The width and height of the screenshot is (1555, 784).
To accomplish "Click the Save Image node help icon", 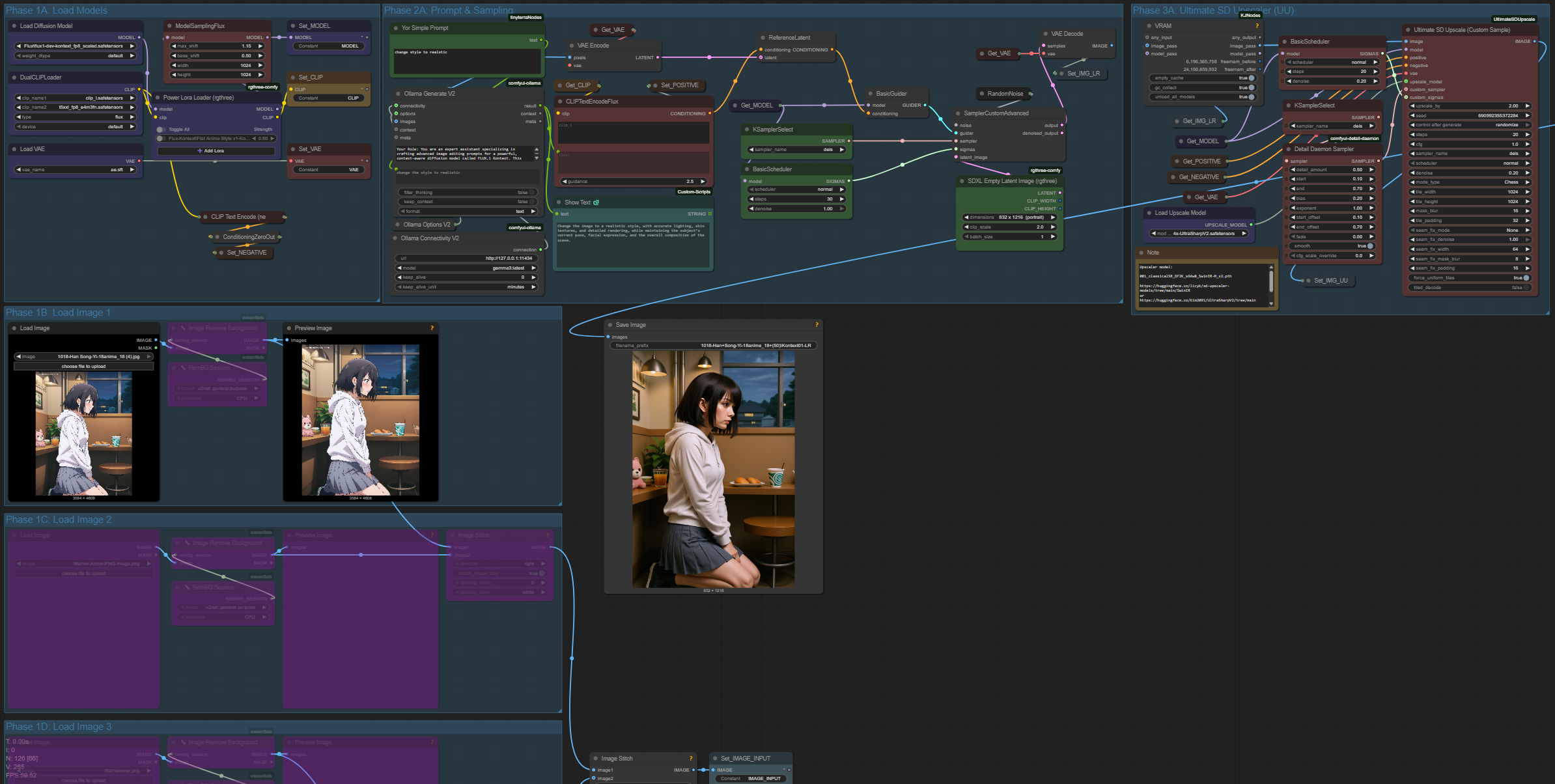I will click(817, 325).
